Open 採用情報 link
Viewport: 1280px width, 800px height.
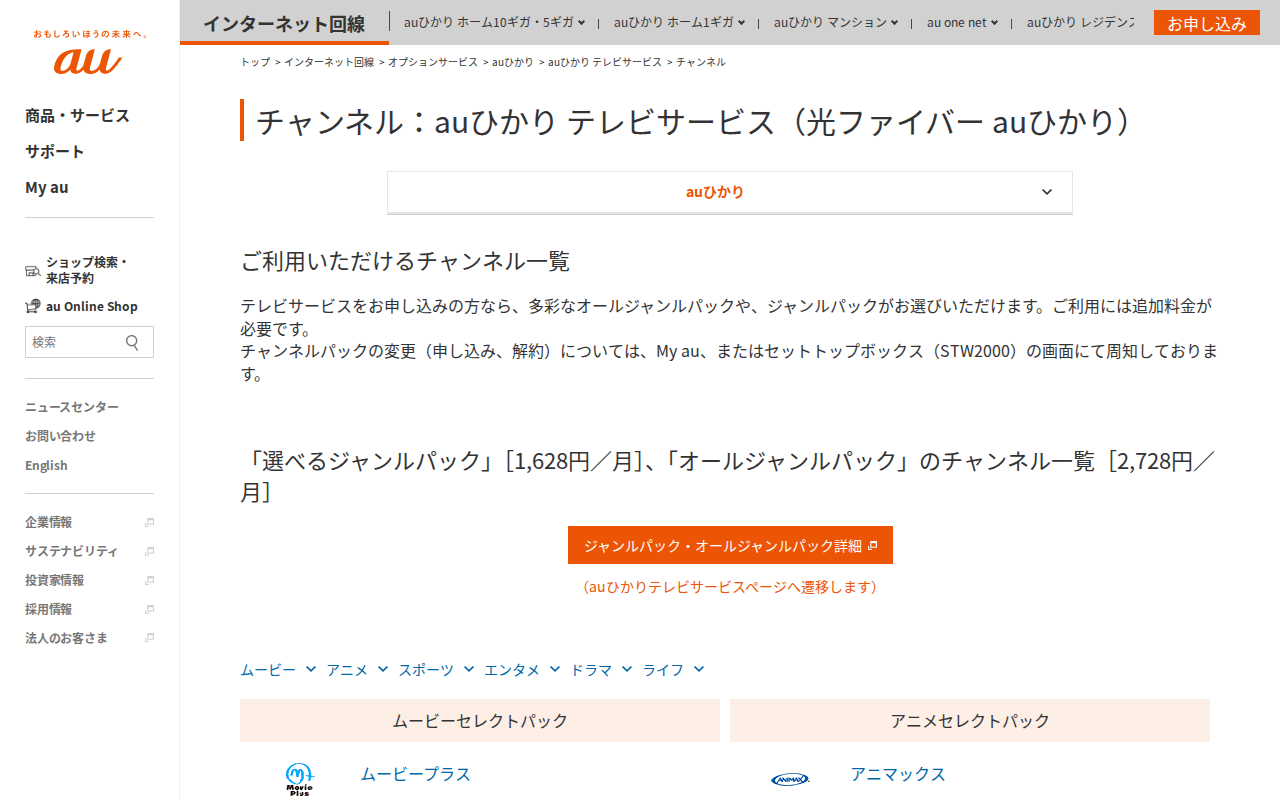click(x=48, y=609)
